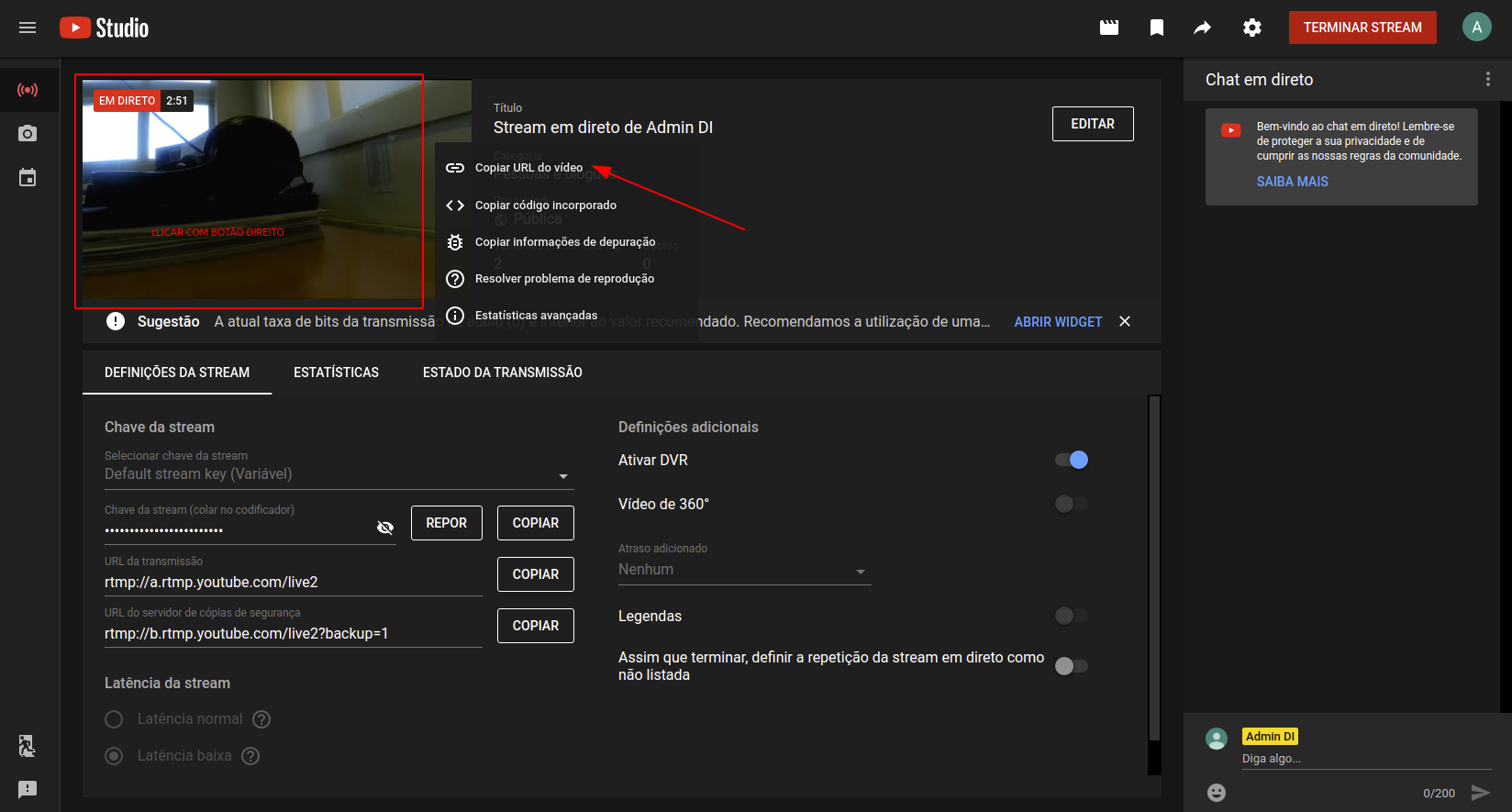Click the embed code brackets icon
Viewport: 1512px width, 812px height.
point(455,206)
